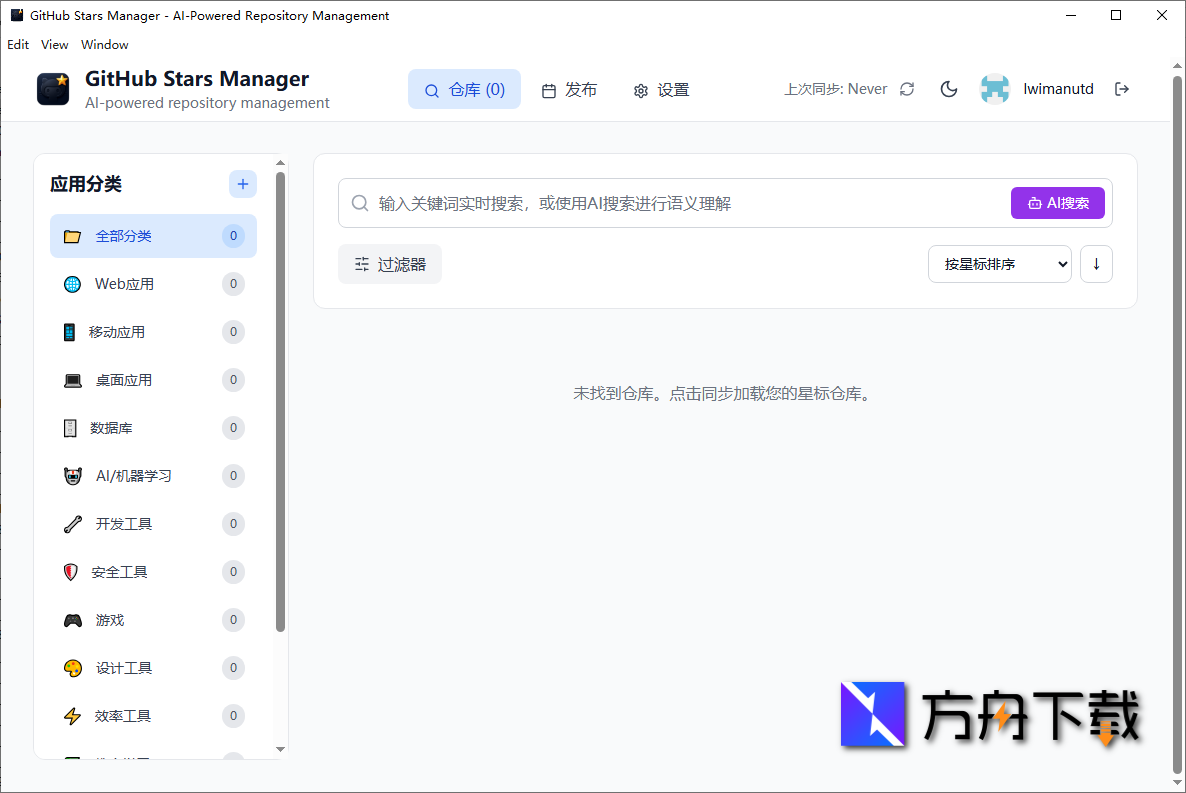This screenshot has width=1186, height=793.
Task: Open the 效率工具 lightning category
Action: point(120,715)
